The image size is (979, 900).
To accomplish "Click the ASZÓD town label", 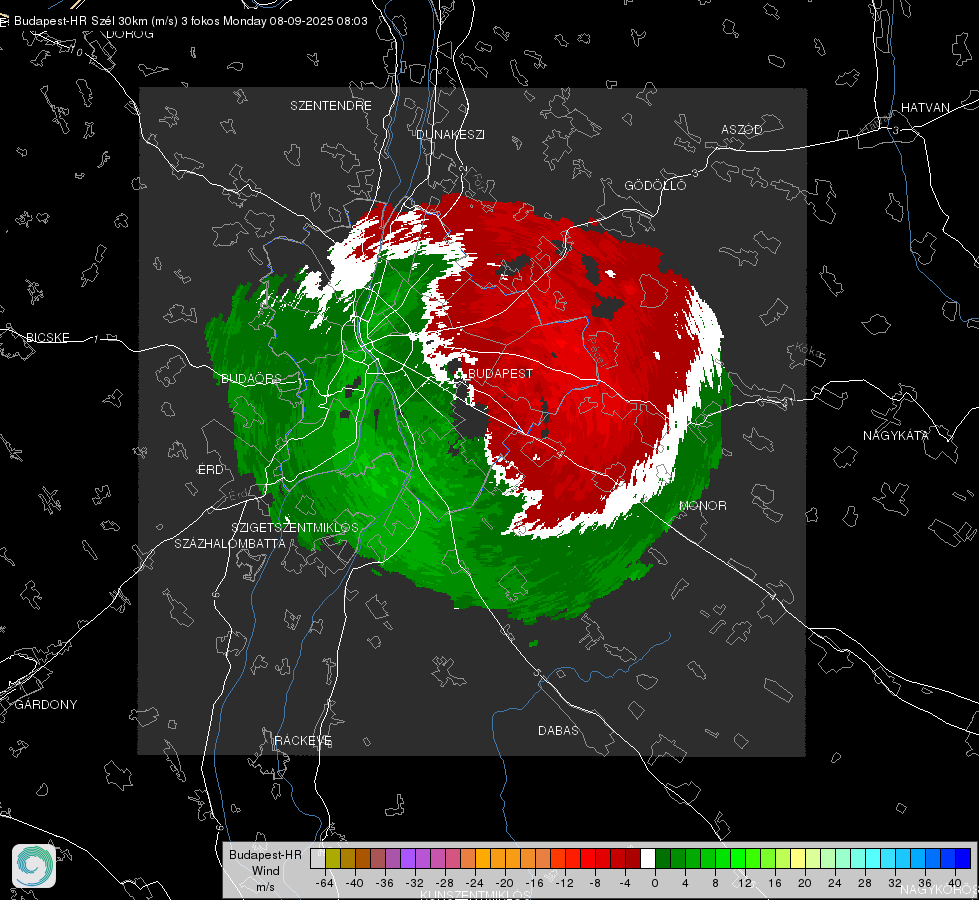I will [x=742, y=129].
